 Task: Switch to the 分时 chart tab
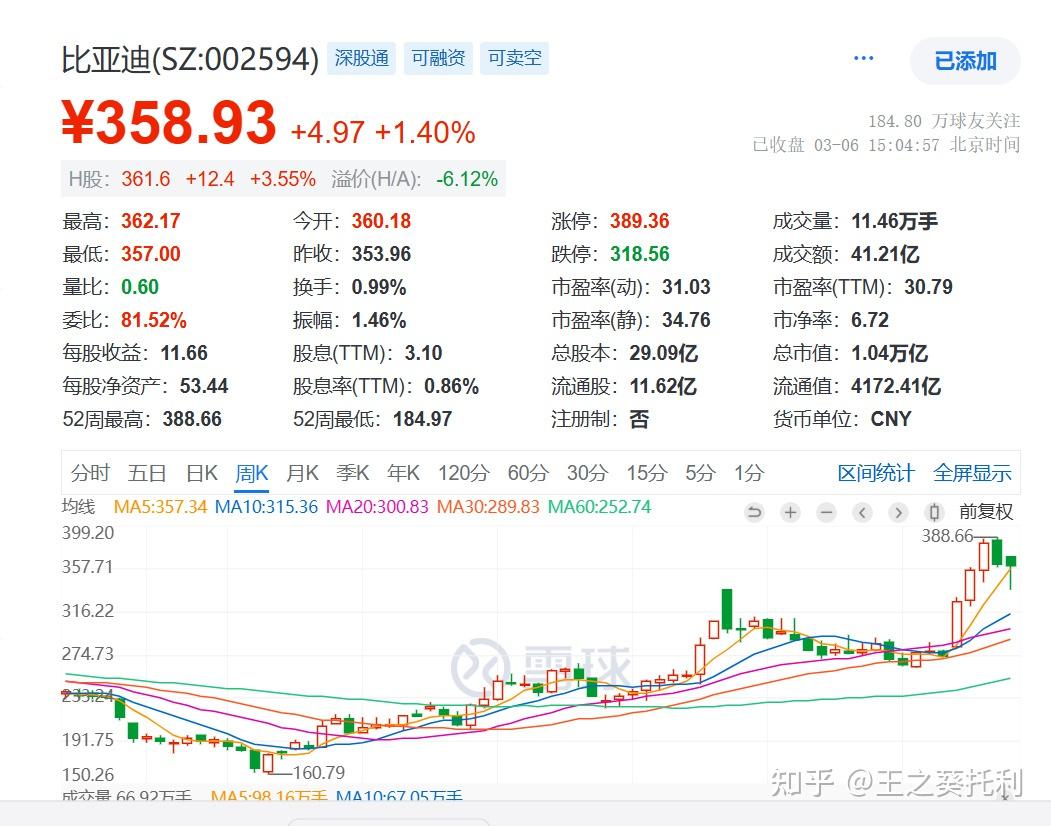point(91,473)
